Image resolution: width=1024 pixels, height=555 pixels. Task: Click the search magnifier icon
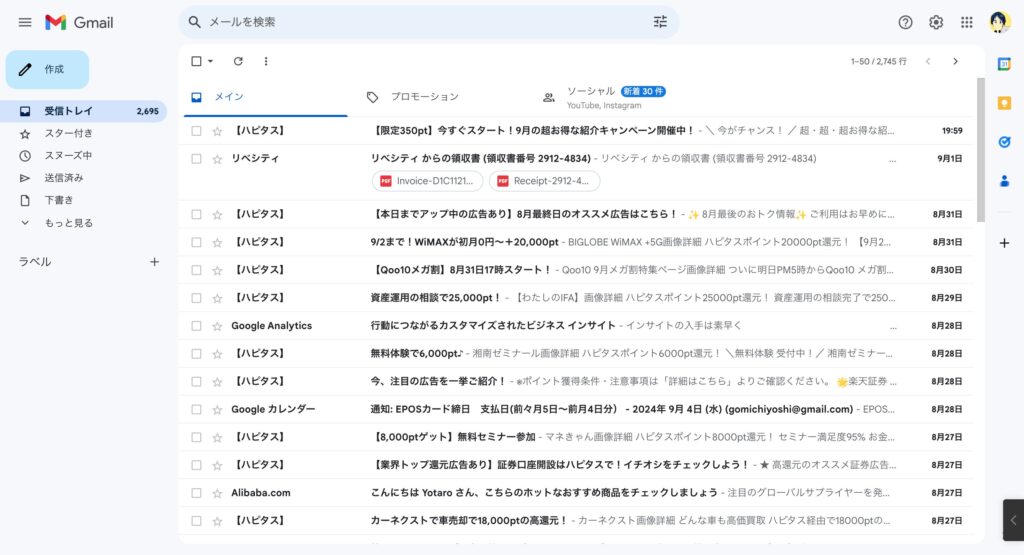(195, 22)
